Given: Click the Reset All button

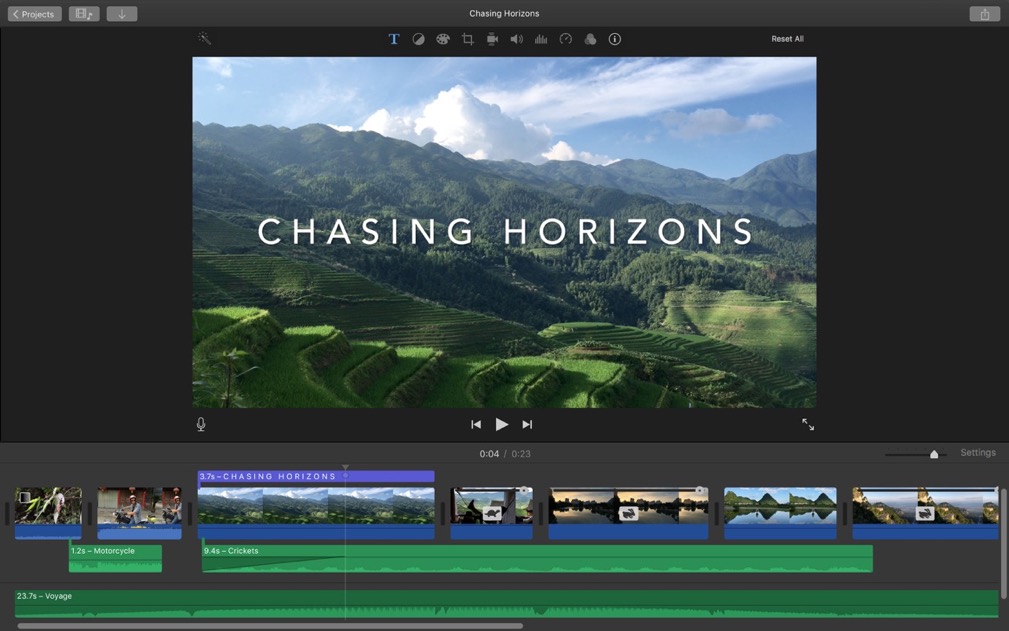Looking at the screenshot, I should [787, 38].
